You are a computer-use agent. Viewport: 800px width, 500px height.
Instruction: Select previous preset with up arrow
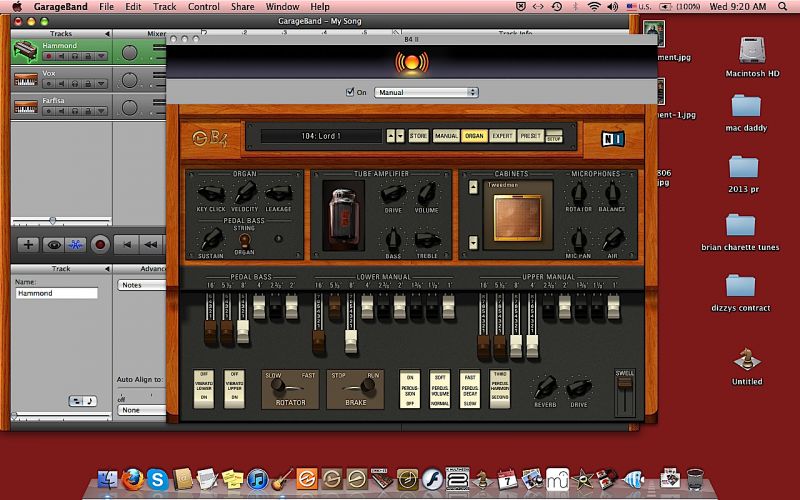(391, 136)
